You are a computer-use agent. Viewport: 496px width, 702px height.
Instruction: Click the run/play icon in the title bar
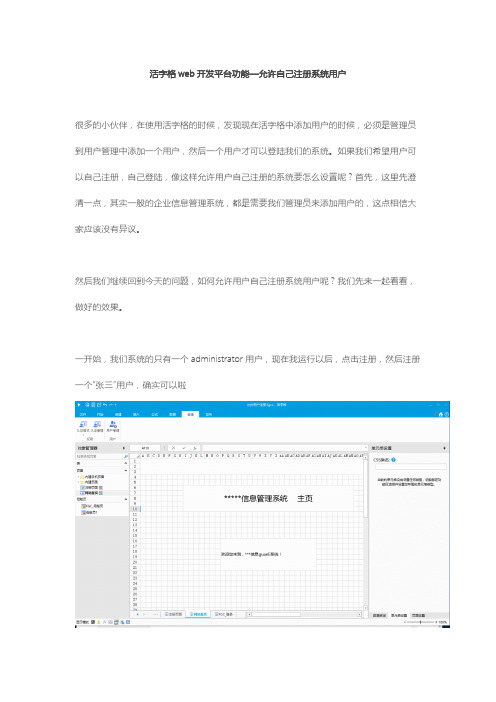click(79, 405)
